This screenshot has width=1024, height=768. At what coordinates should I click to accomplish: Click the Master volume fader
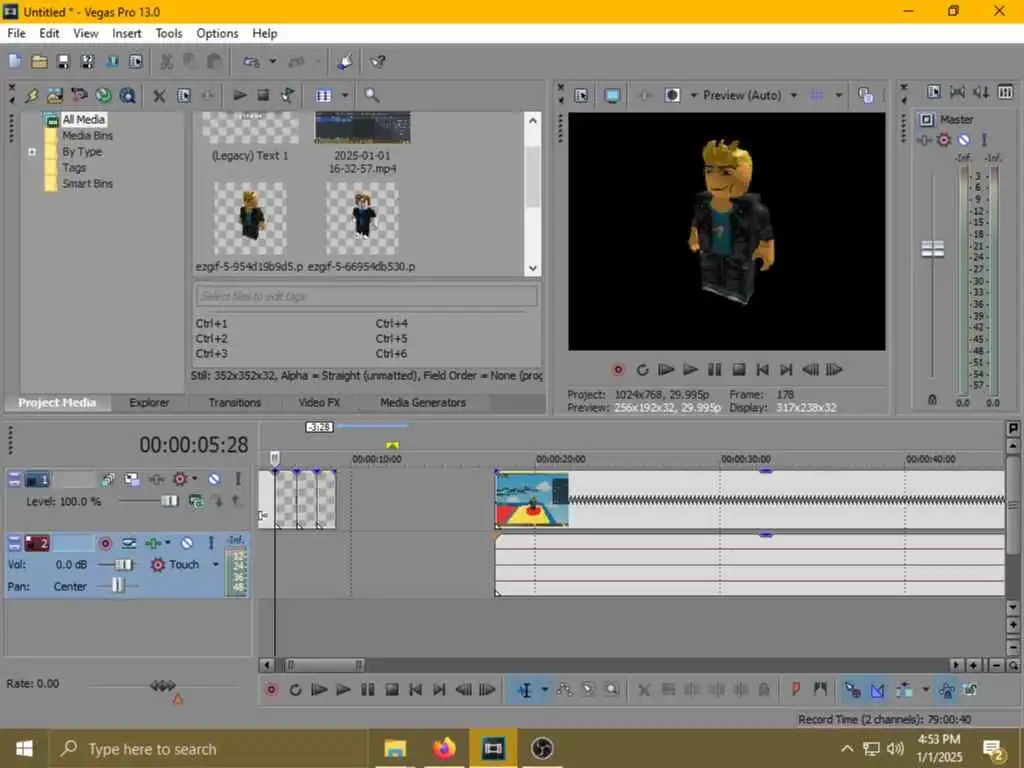point(932,249)
